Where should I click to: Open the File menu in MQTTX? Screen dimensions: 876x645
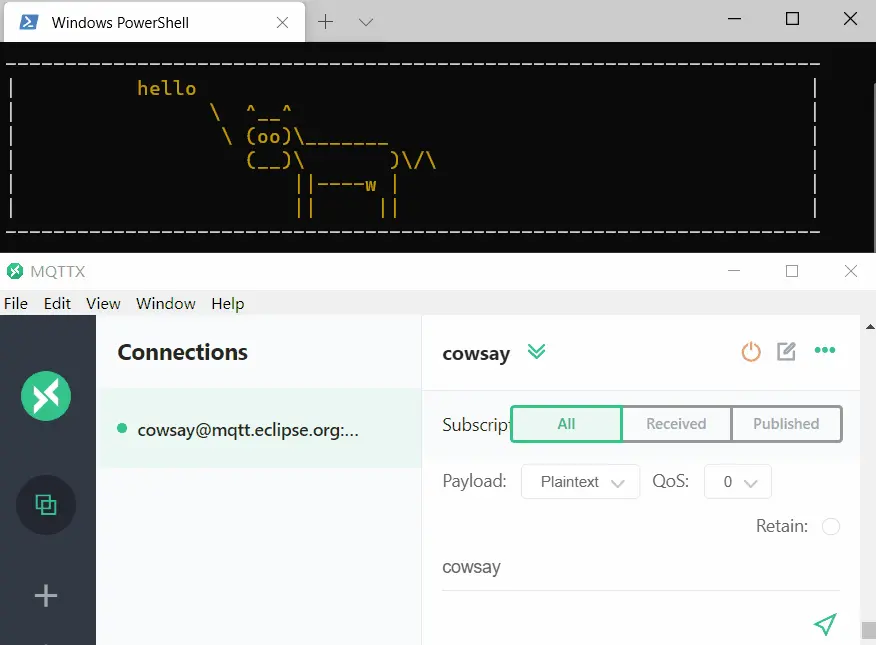[x=16, y=303]
